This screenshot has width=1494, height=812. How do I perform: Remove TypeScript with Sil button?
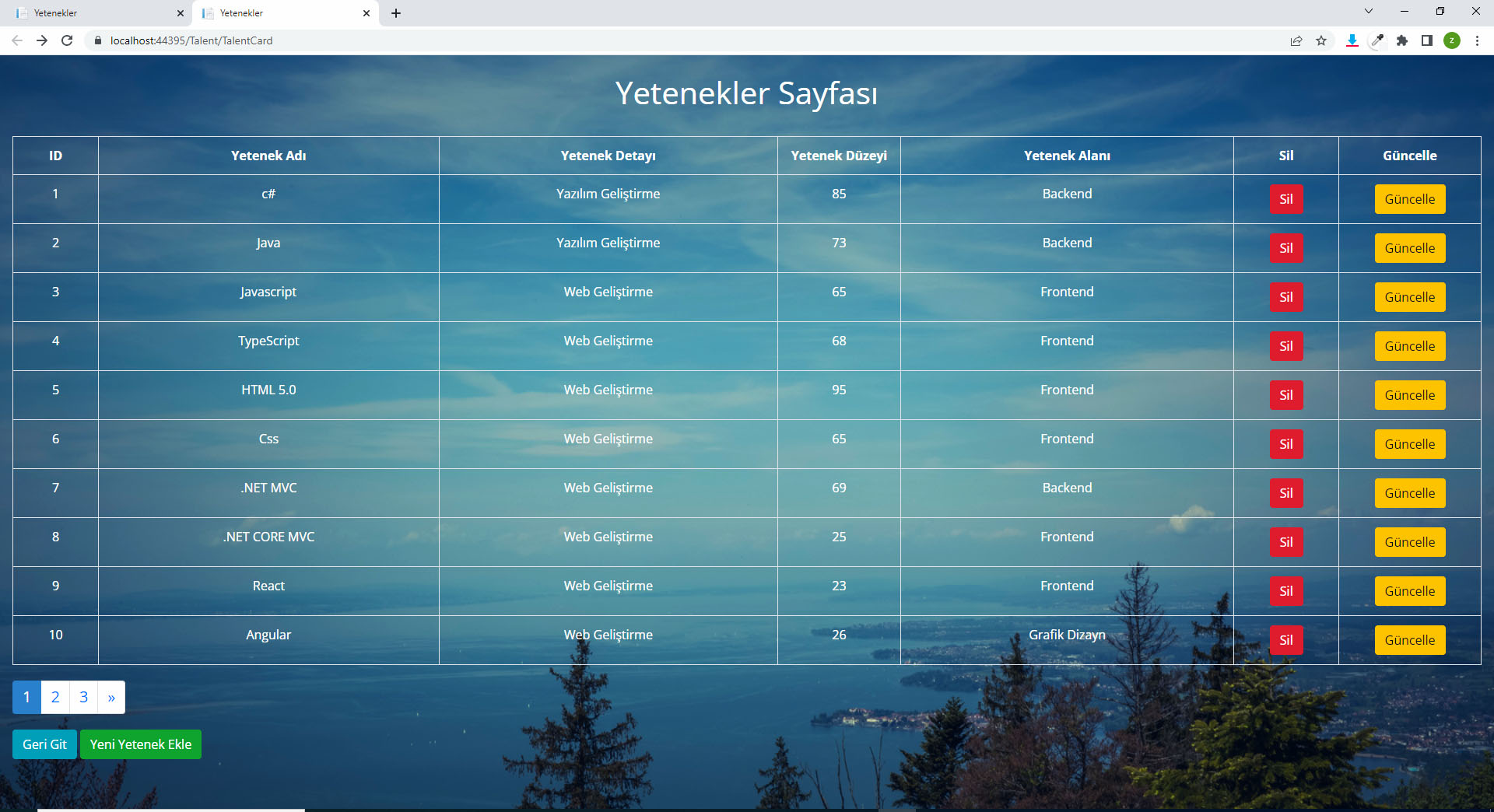tap(1286, 346)
